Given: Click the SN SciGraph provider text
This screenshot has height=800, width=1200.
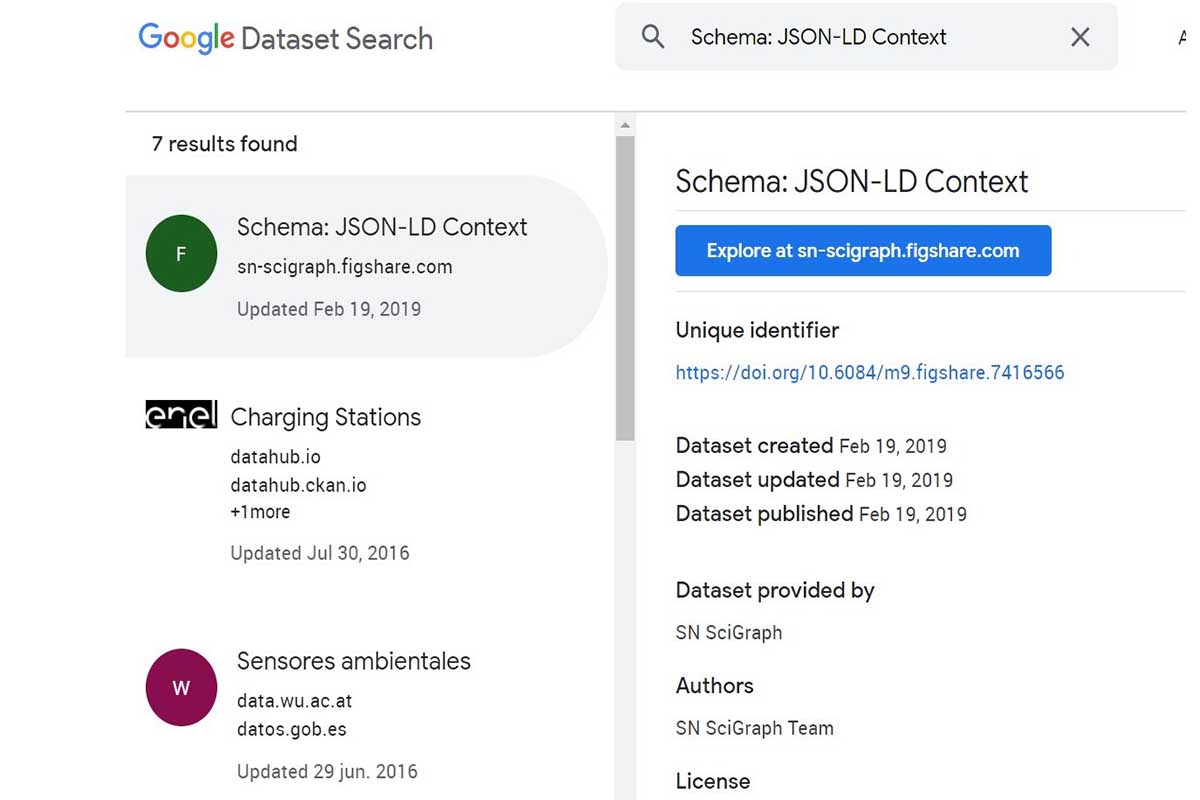Looking at the screenshot, I should [729, 633].
